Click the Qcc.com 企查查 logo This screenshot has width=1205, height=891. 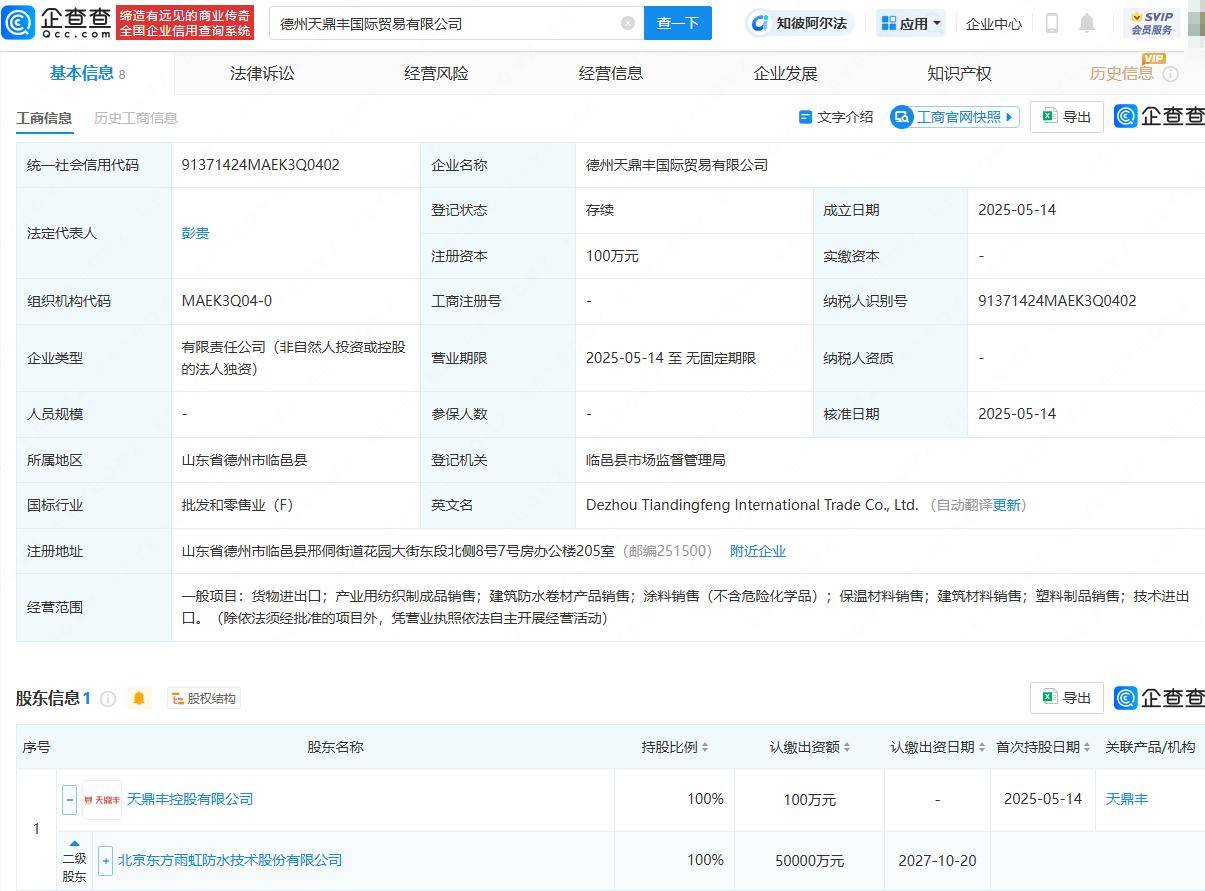(57, 22)
